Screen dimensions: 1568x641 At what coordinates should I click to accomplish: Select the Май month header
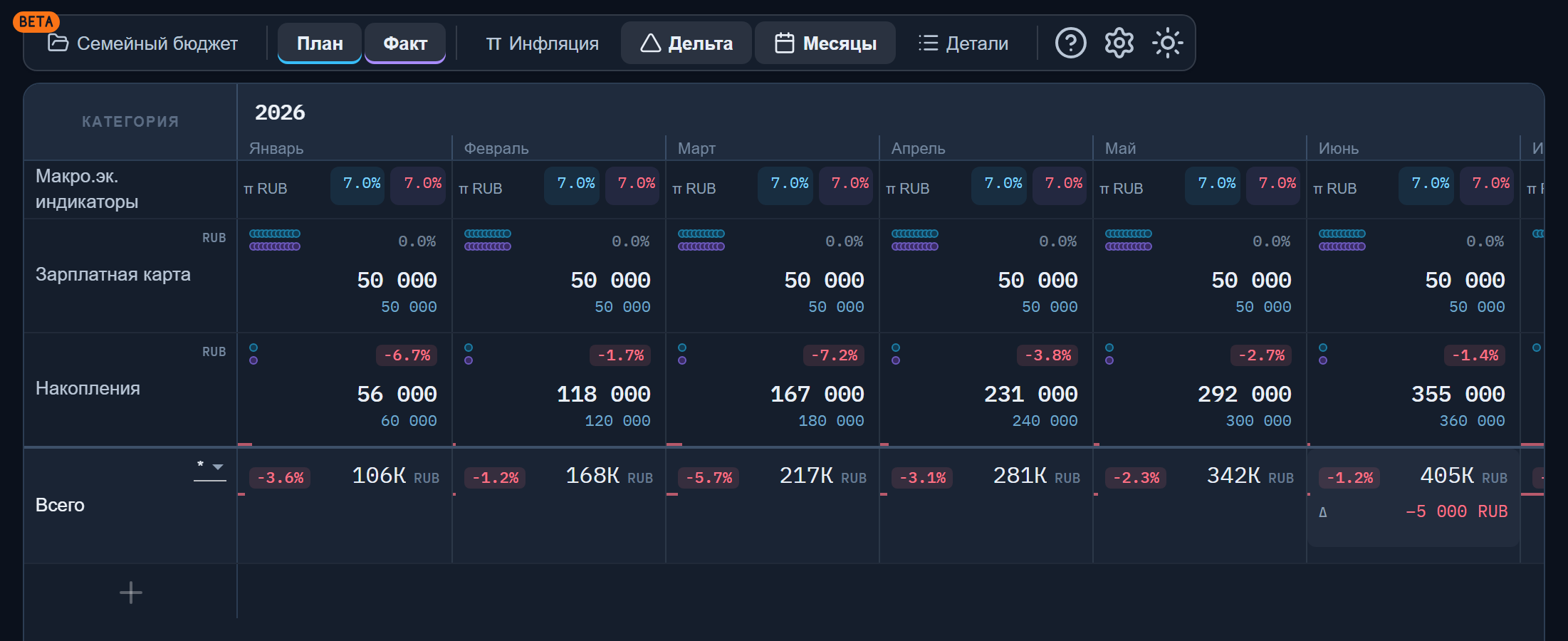tap(1120, 148)
